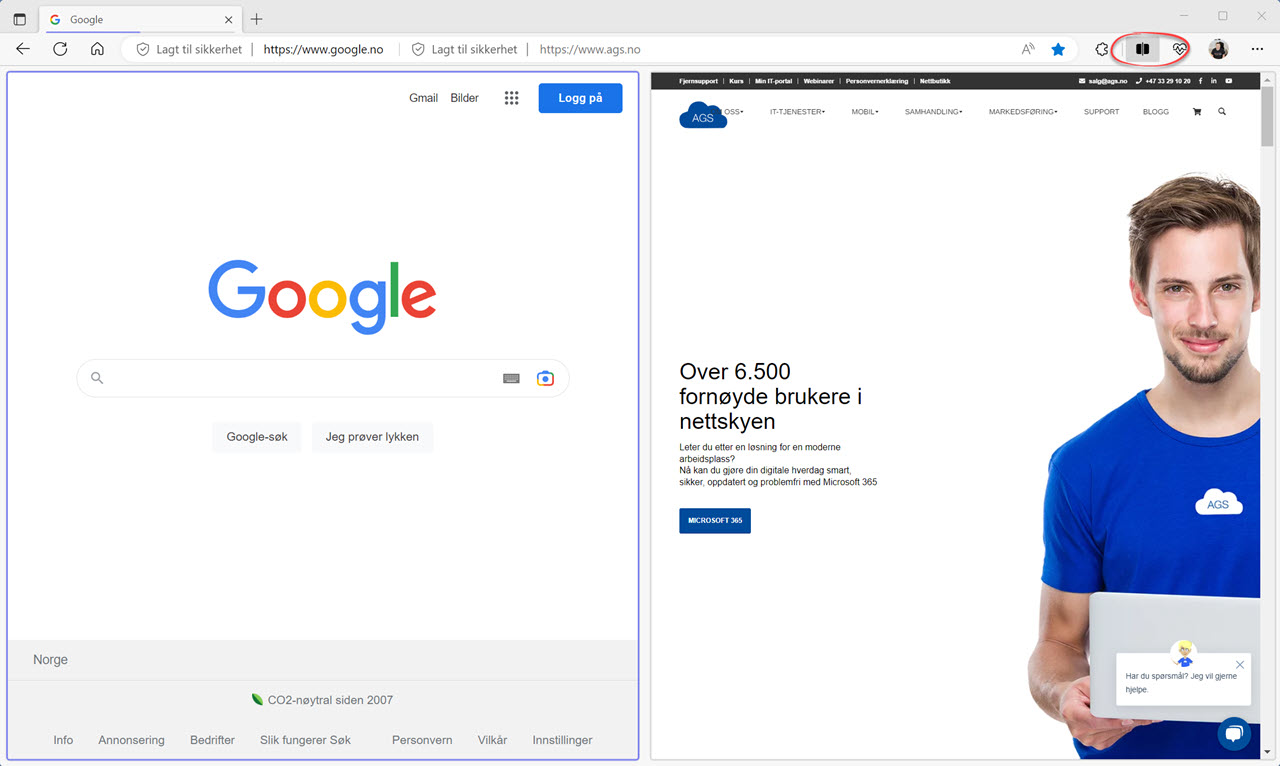
Task: Close the chat help popup
Action: [1240, 665]
